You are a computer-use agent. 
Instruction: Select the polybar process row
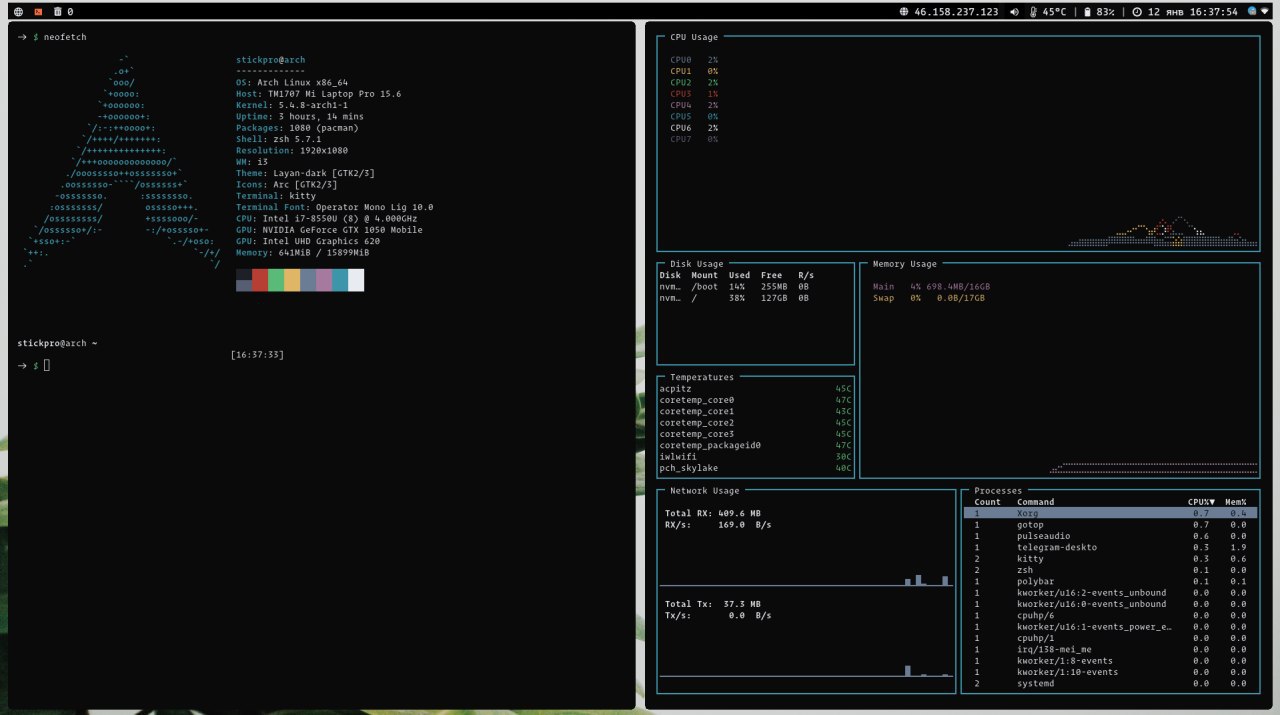(1110, 581)
